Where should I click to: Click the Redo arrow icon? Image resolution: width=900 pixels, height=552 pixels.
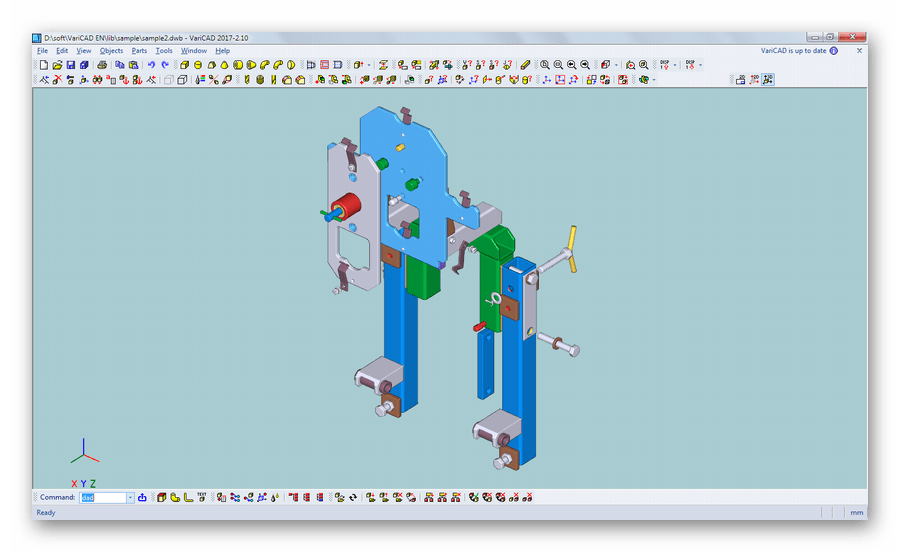click(166, 65)
